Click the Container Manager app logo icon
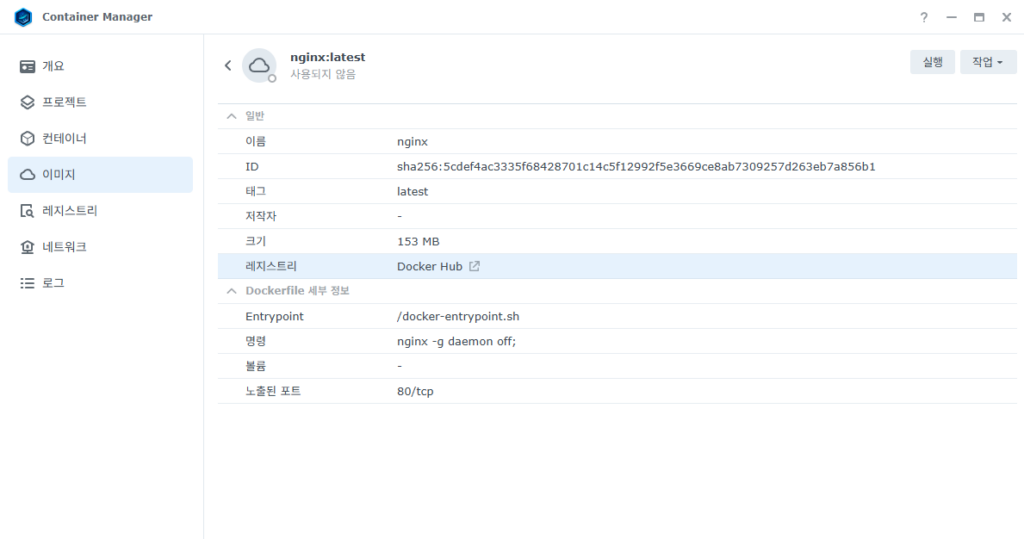Viewport: 1024px width, 539px height. click(x=23, y=17)
